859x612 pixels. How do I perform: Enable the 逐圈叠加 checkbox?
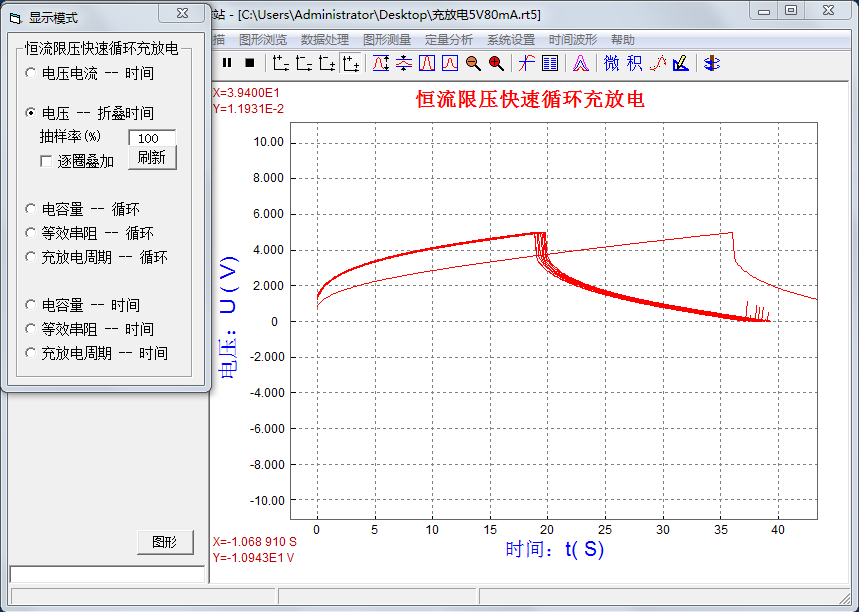coord(46,161)
